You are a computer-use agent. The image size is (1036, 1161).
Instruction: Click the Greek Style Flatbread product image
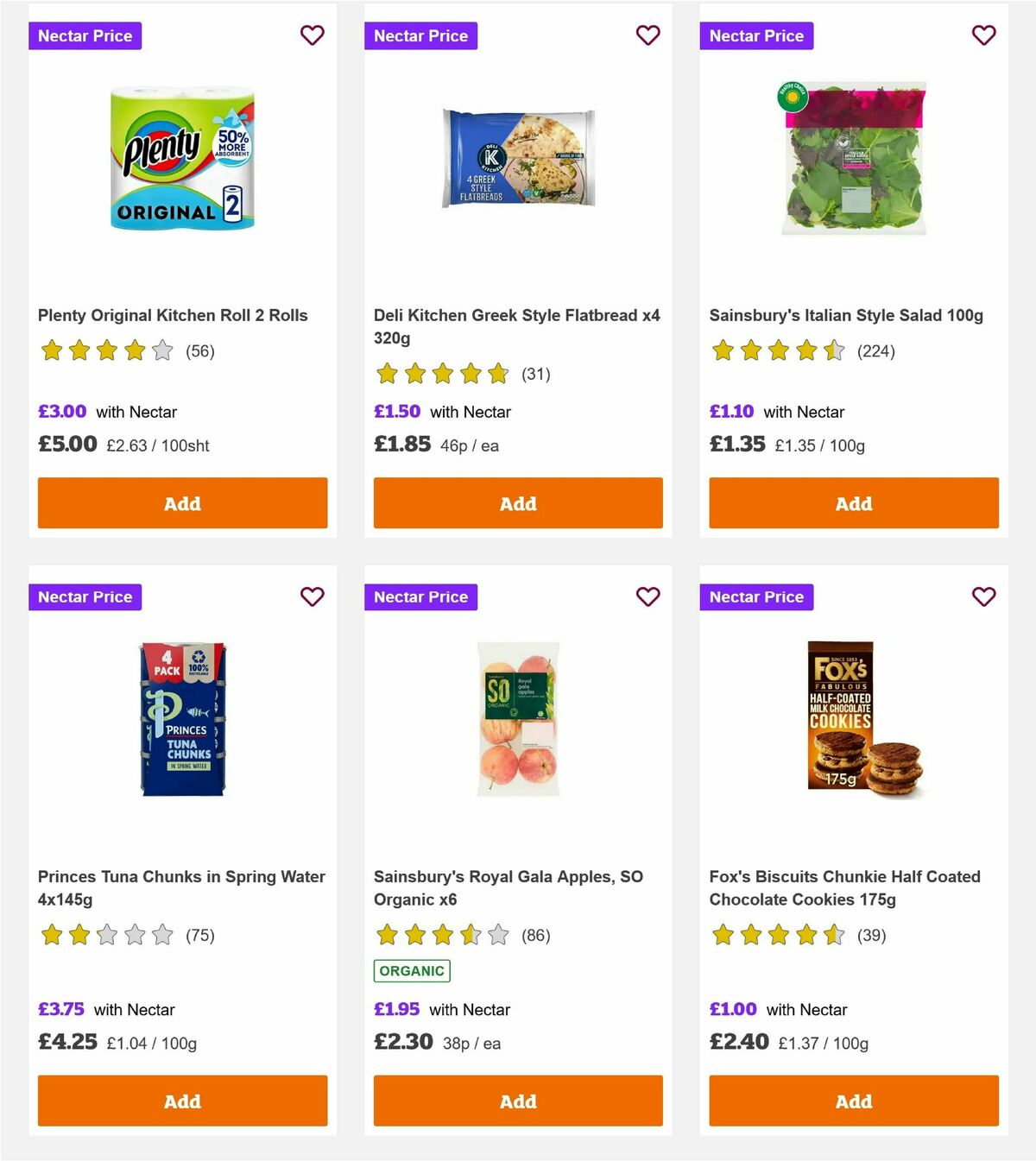coord(518,157)
